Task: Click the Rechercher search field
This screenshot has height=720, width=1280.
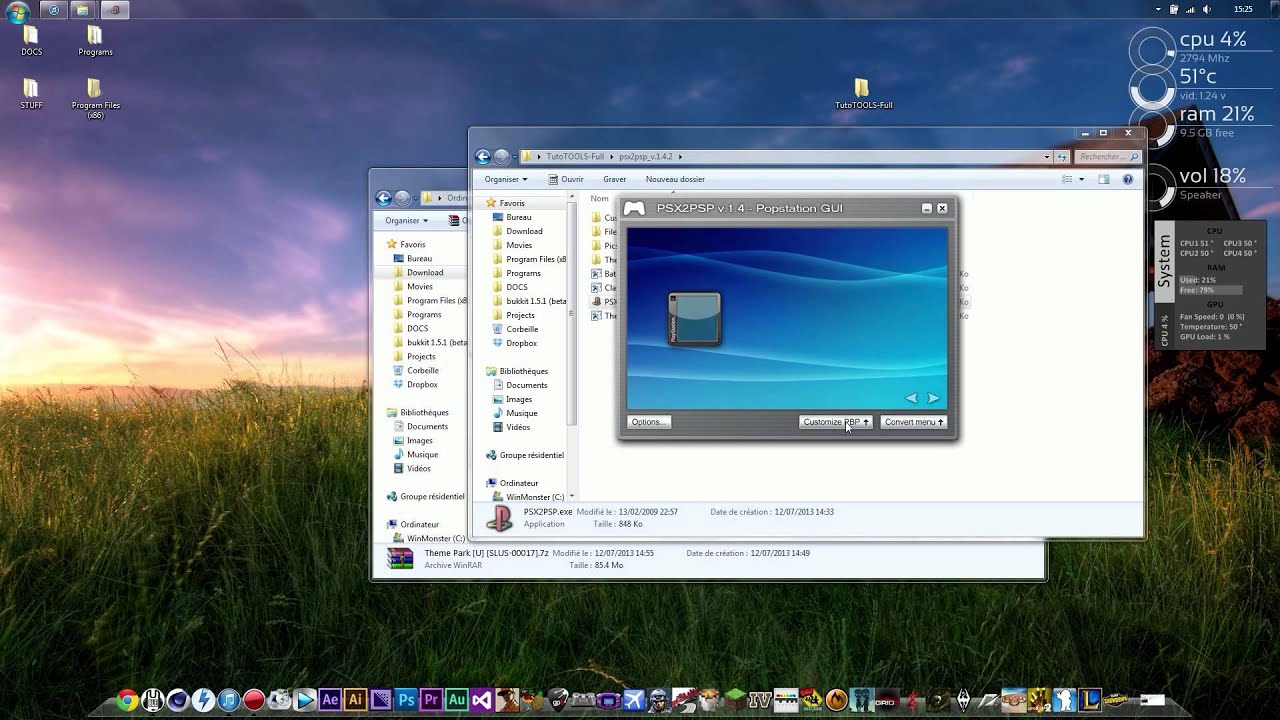Action: point(1107,157)
